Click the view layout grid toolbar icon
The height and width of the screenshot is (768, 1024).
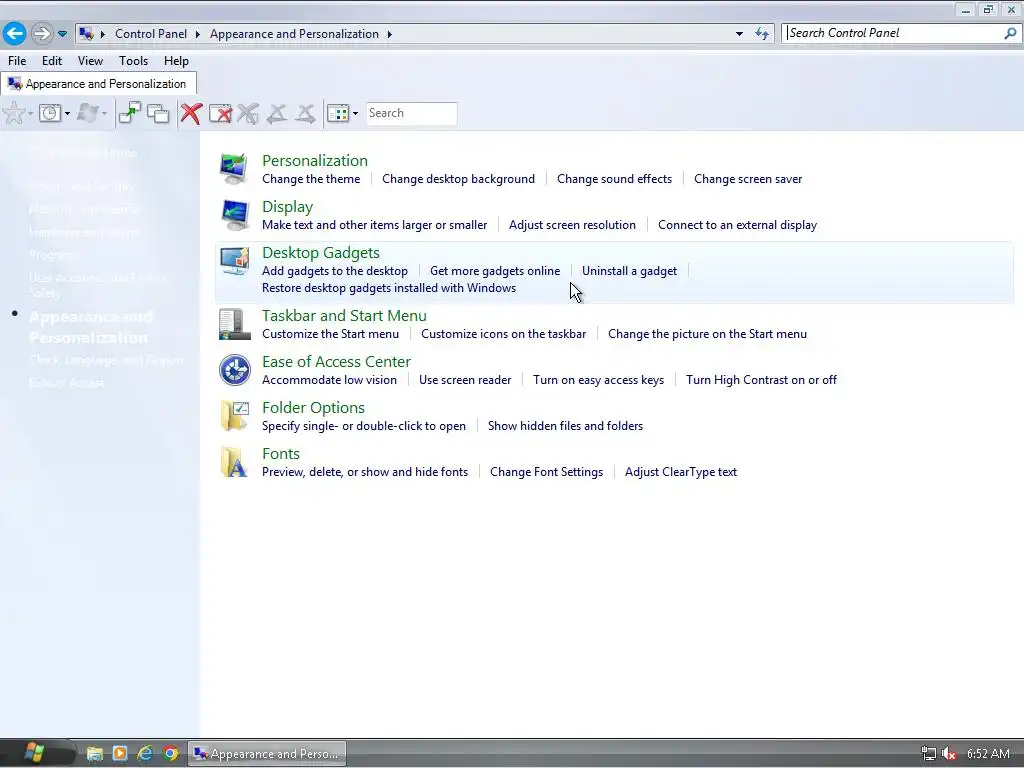pyautogui.click(x=338, y=114)
